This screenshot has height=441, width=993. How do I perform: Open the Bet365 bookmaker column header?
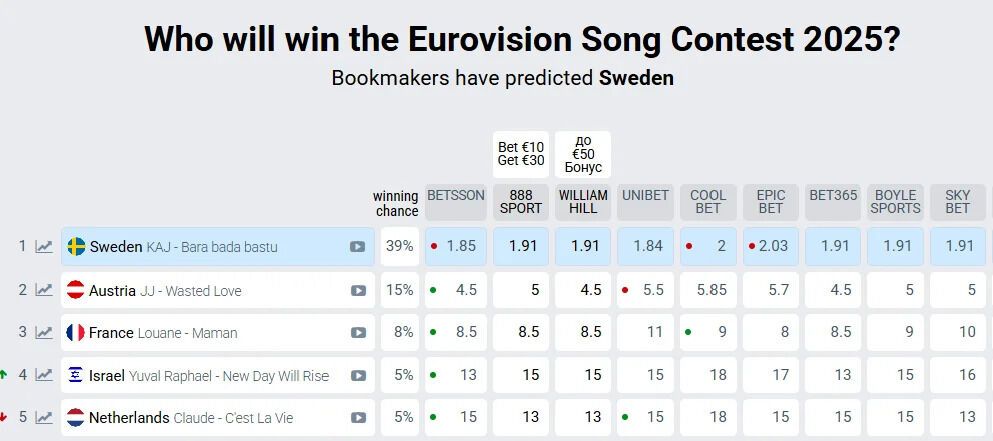click(x=833, y=196)
